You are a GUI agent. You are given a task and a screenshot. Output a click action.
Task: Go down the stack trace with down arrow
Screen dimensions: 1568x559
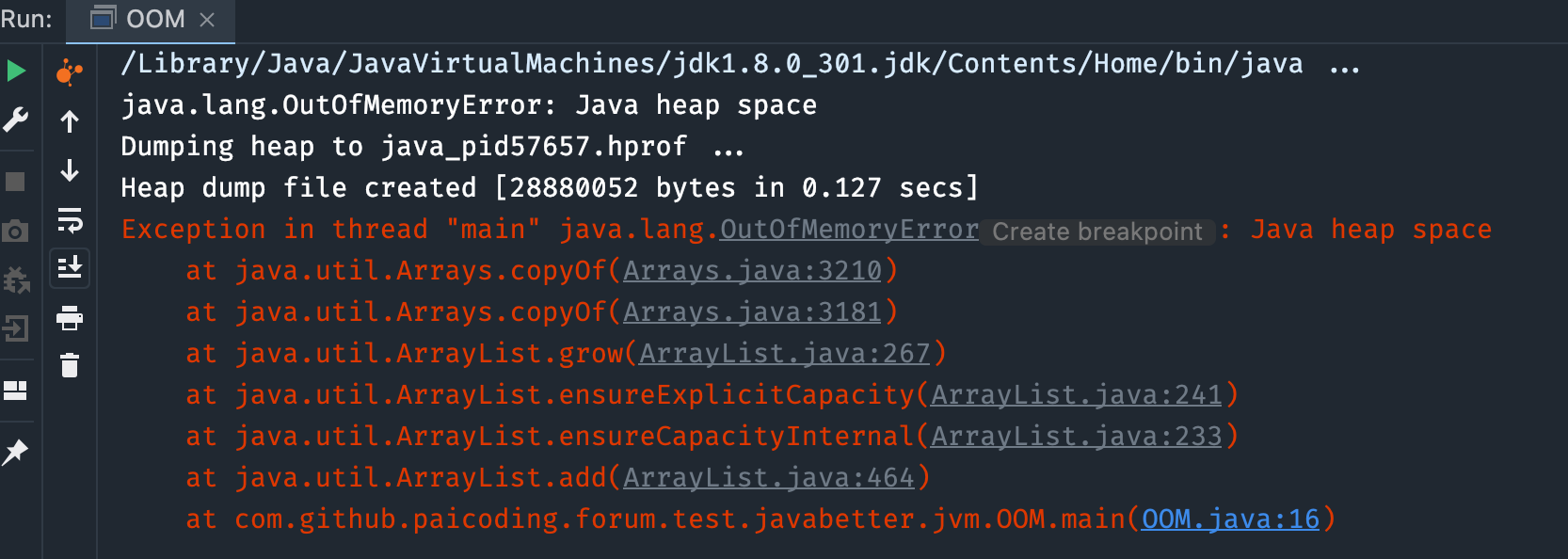point(70,170)
